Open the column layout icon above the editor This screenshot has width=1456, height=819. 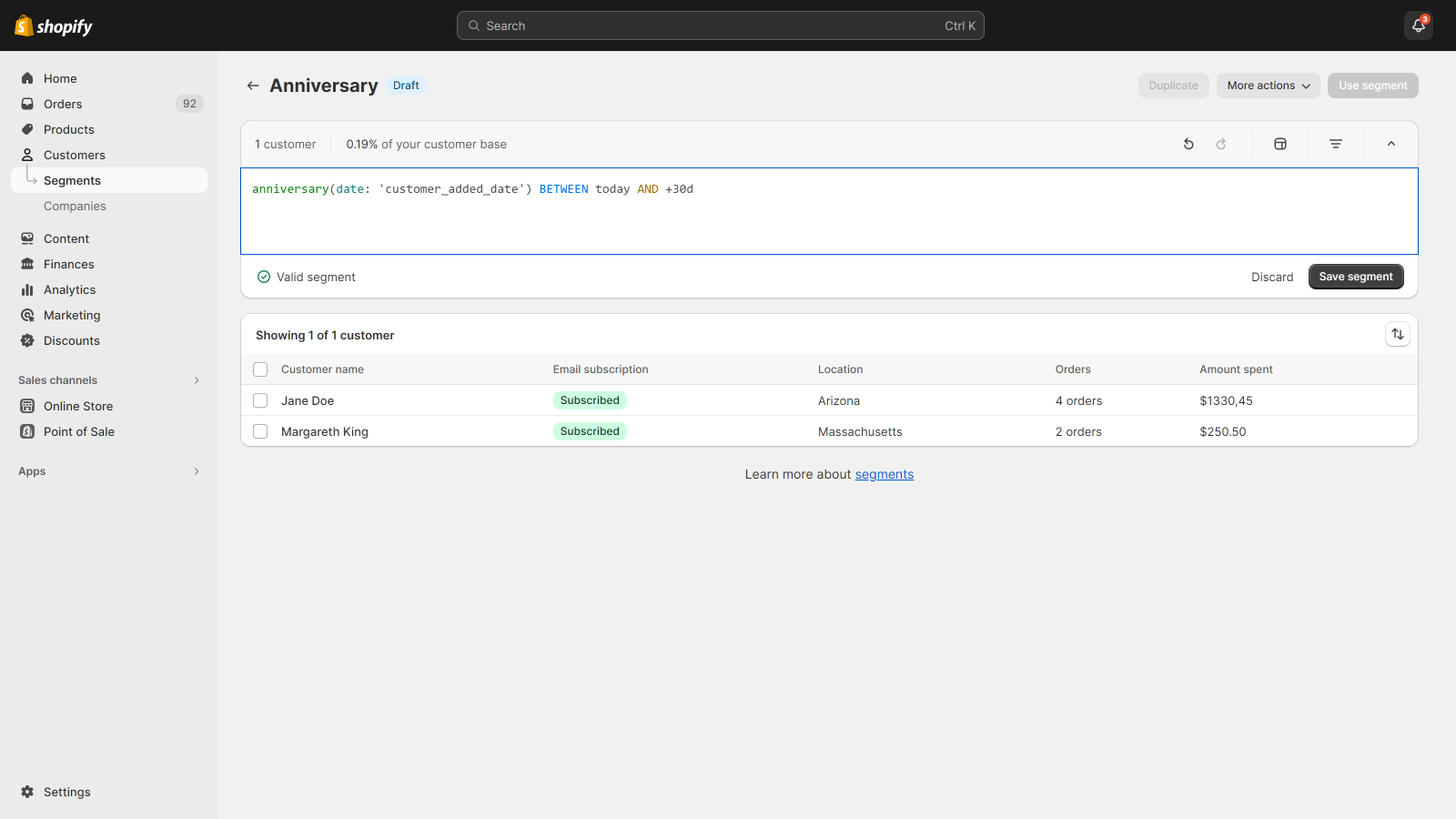point(1280,144)
